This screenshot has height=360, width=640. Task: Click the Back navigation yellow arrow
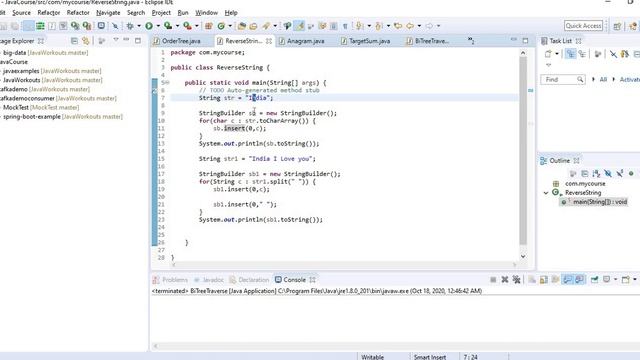(x=410, y=26)
